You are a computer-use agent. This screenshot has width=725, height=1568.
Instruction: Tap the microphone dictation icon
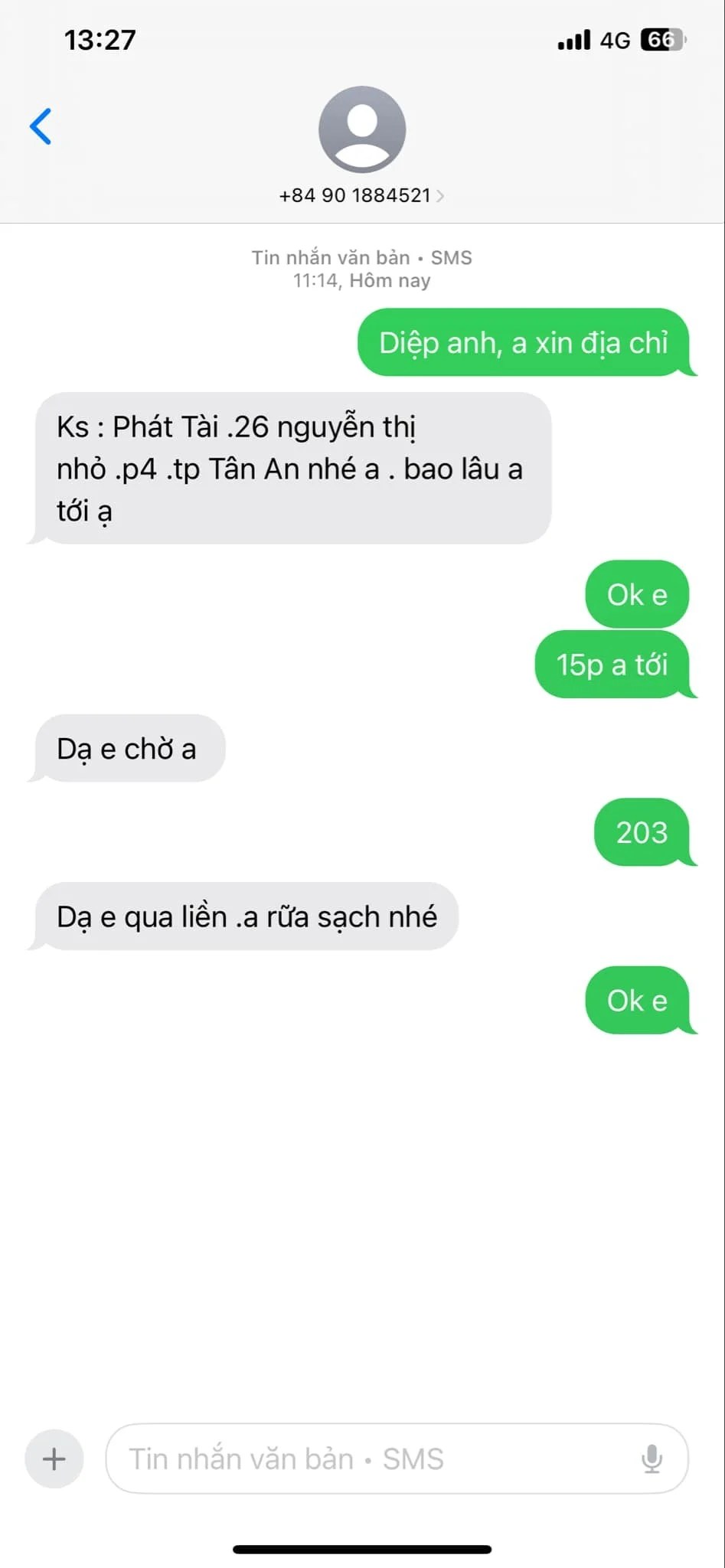tap(652, 1459)
